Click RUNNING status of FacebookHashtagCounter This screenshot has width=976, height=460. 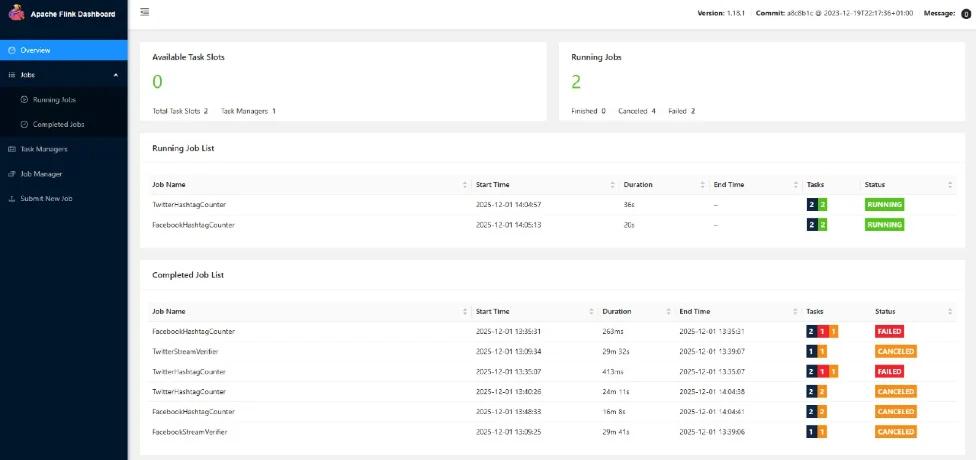884,225
